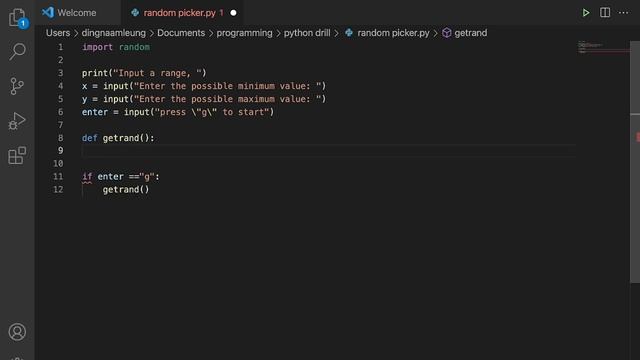640x360 pixels.
Task: Open the Extensions view icon
Action: 17,156
